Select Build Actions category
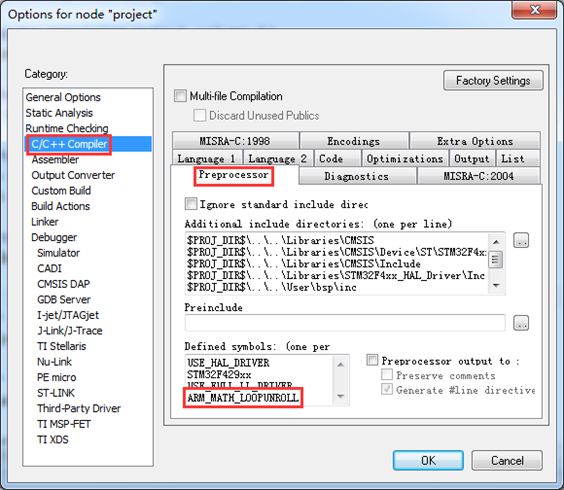Screen dimensions: 564x490 point(60,206)
